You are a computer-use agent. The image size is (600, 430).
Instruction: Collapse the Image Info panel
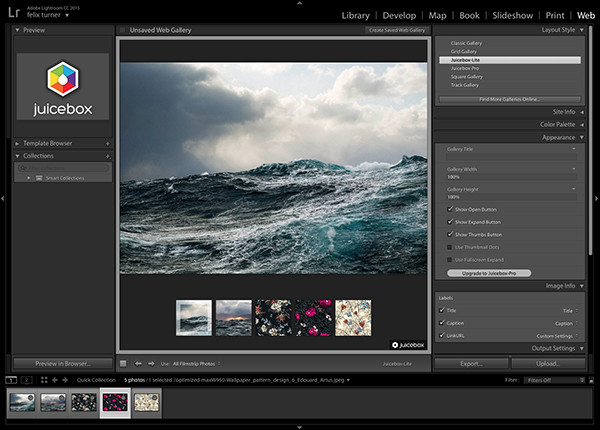[x=582, y=286]
